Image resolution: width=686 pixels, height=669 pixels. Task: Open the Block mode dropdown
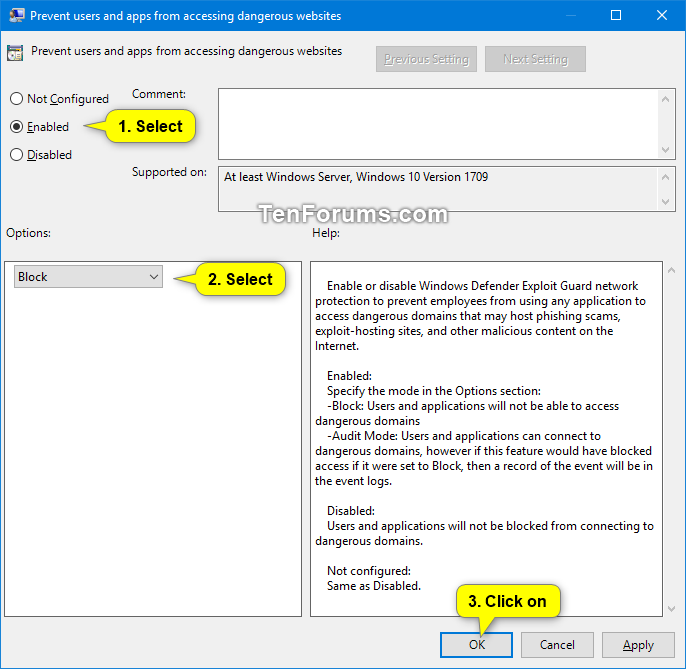tap(88, 277)
